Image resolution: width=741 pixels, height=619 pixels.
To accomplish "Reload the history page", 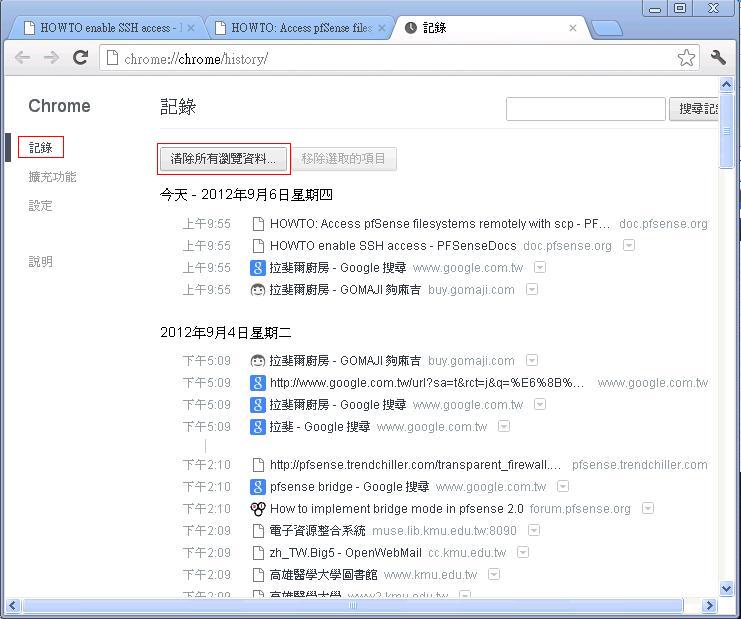I will coord(80,58).
